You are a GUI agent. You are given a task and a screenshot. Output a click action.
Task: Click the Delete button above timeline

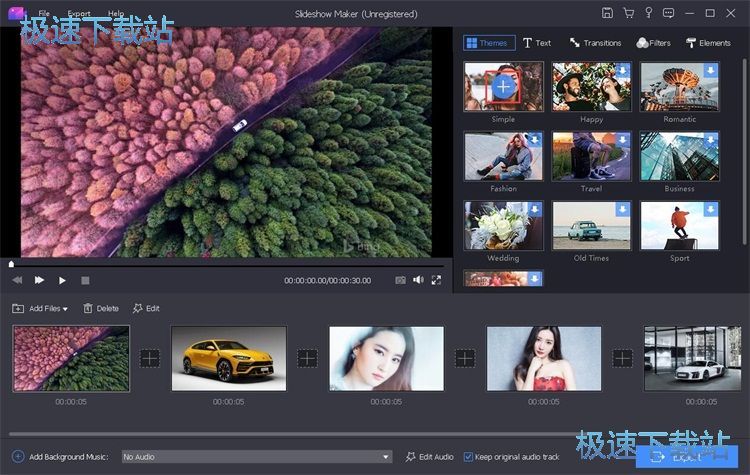[x=100, y=309]
